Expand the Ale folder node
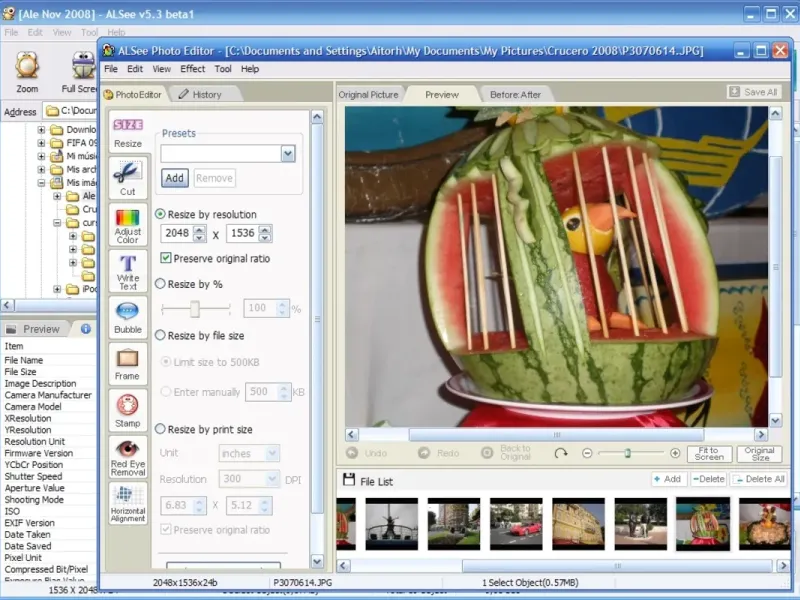The width and height of the screenshot is (800, 600). coord(57,196)
